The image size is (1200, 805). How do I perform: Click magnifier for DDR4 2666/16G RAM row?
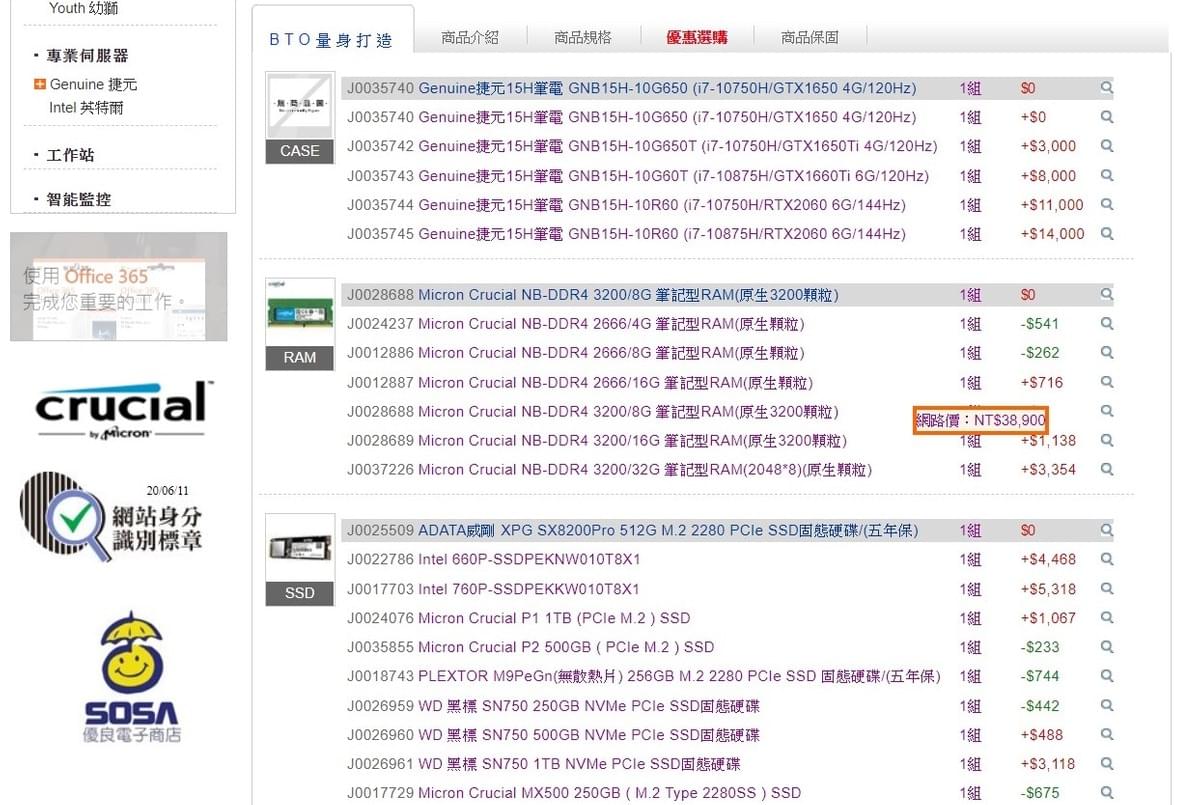(1107, 382)
